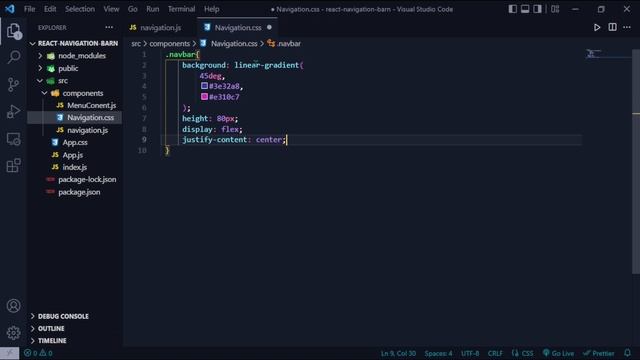Toggle the primary side bar layout icon

pyautogui.click(x=513, y=9)
